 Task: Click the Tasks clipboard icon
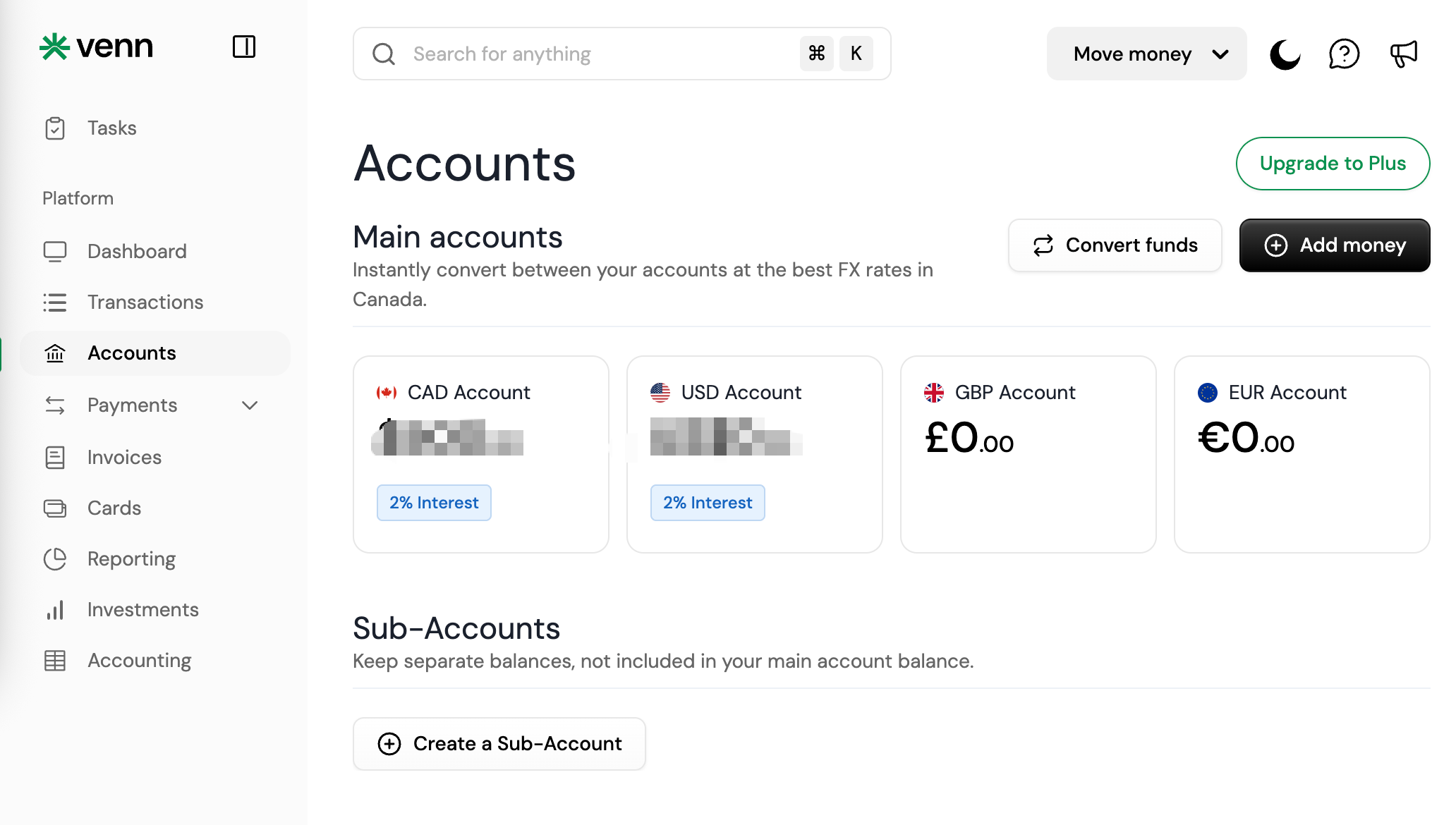55,128
